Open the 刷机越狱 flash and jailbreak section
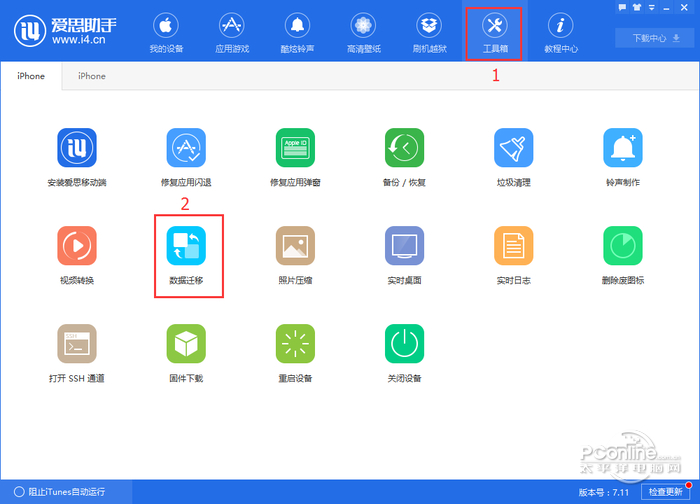This screenshot has width=700, height=504. [429, 33]
